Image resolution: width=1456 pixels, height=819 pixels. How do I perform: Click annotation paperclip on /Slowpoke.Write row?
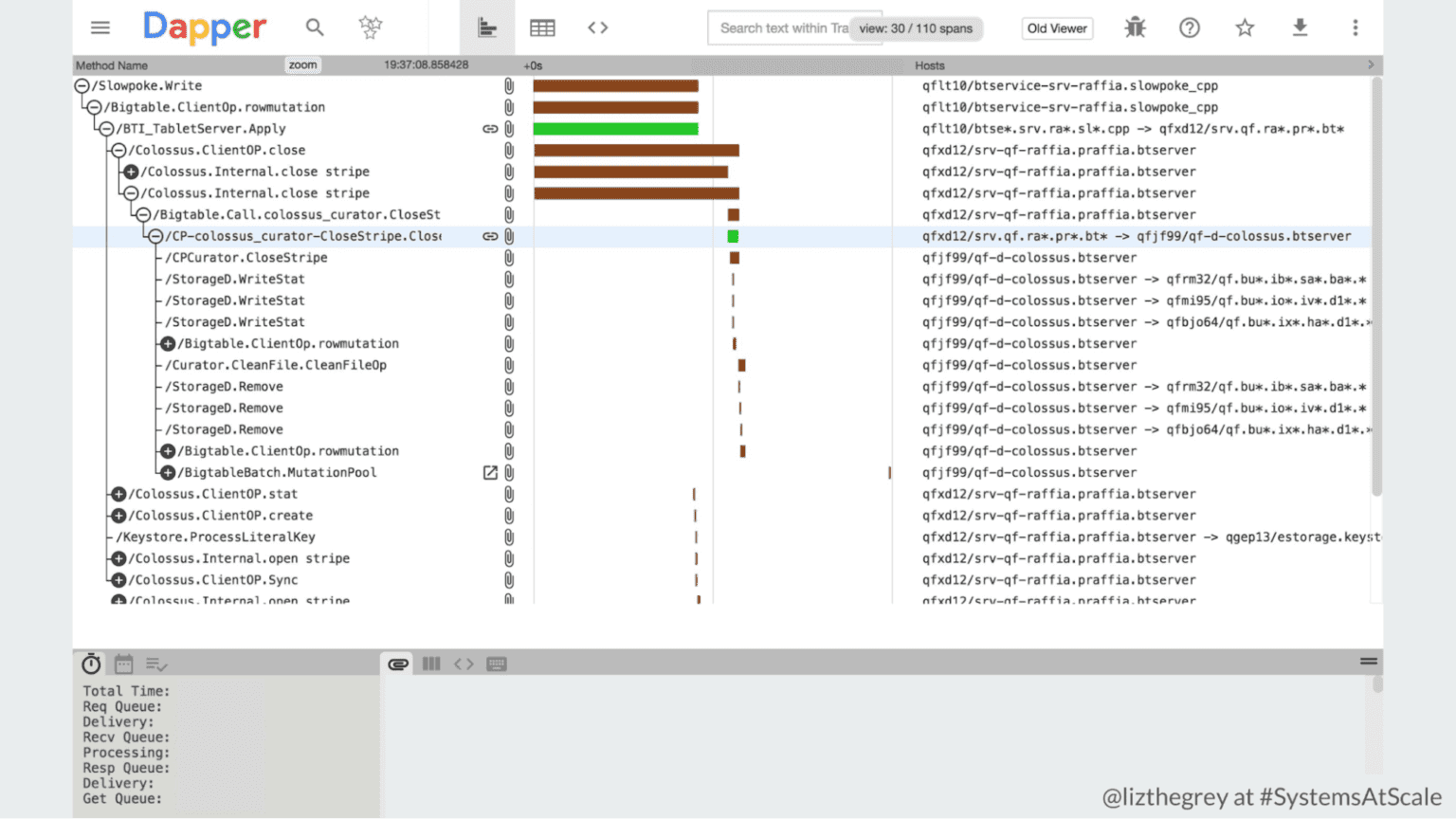pyautogui.click(x=509, y=86)
